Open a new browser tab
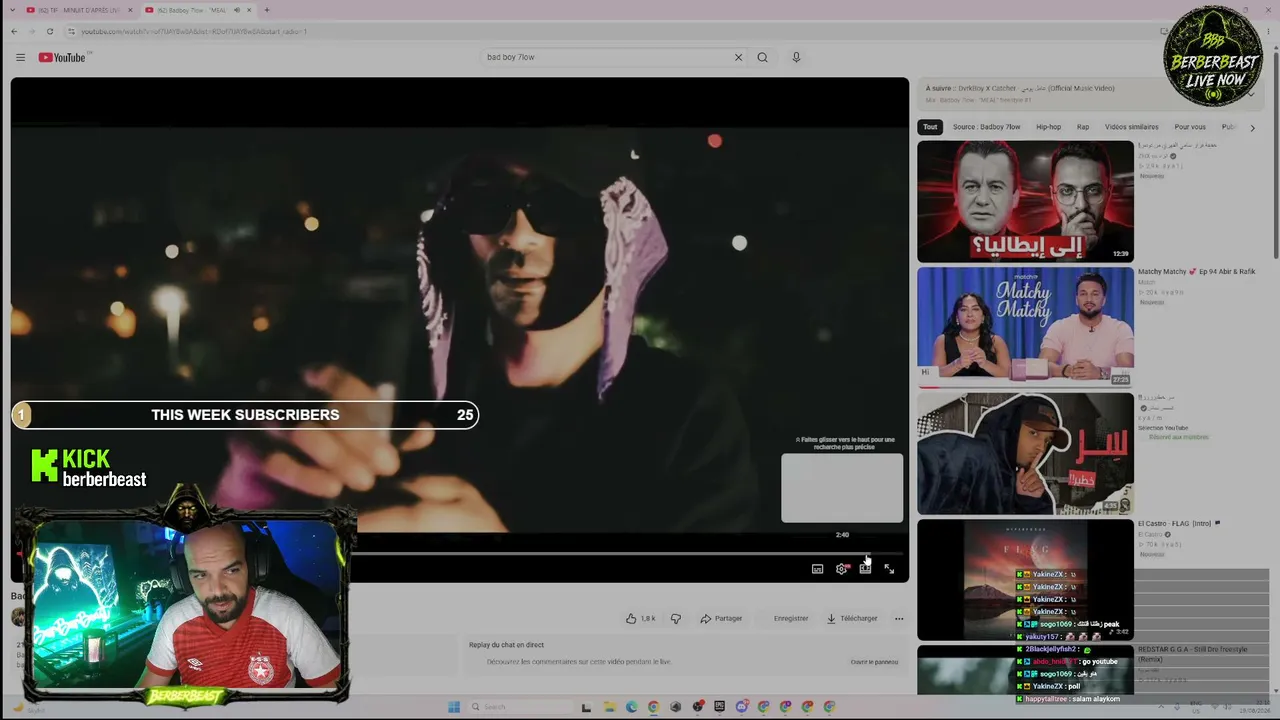Image resolution: width=1280 pixels, height=720 pixels. [x=266, y=10]
